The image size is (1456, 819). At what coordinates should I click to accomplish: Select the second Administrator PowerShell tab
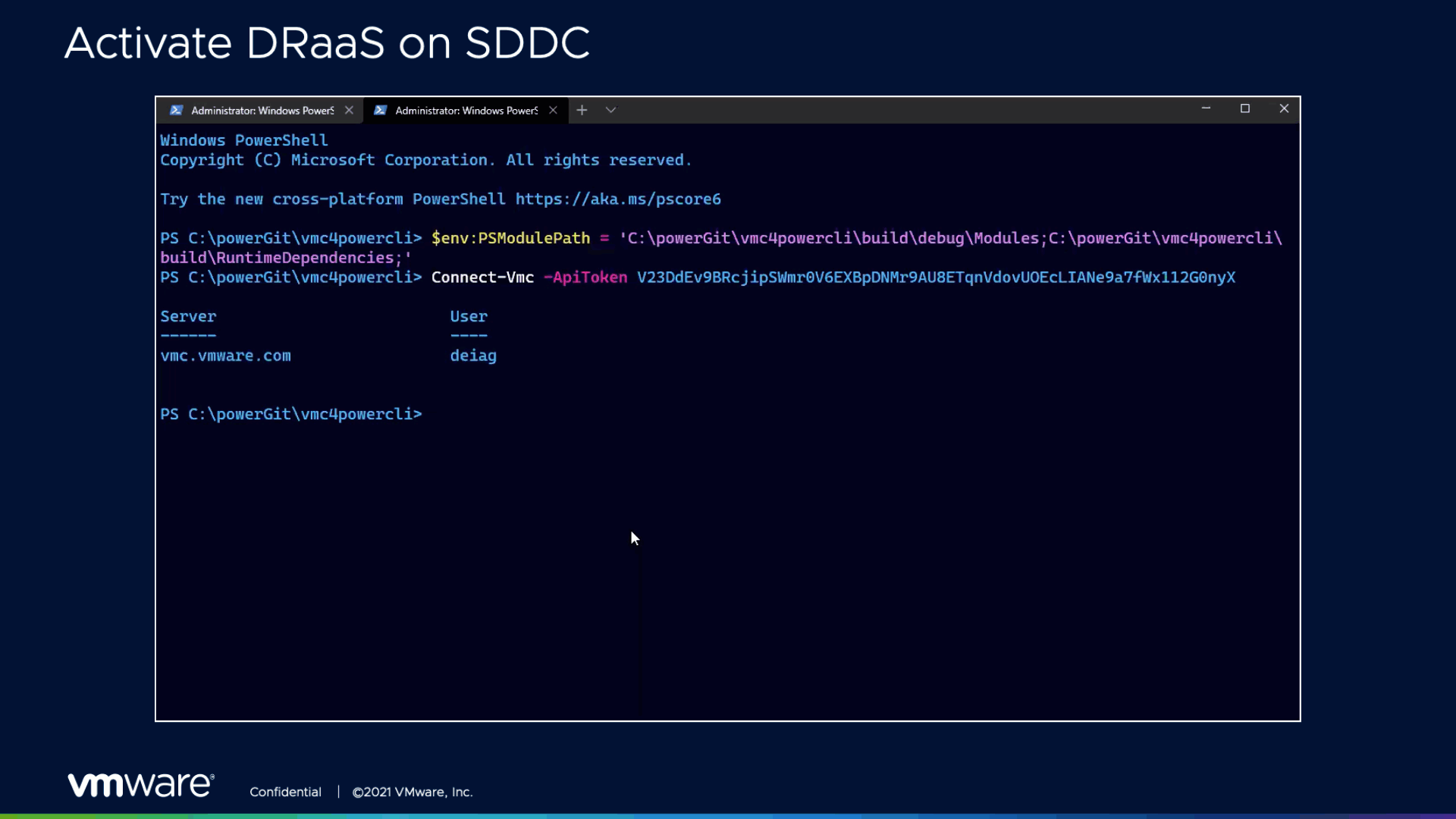pos(466,111)
